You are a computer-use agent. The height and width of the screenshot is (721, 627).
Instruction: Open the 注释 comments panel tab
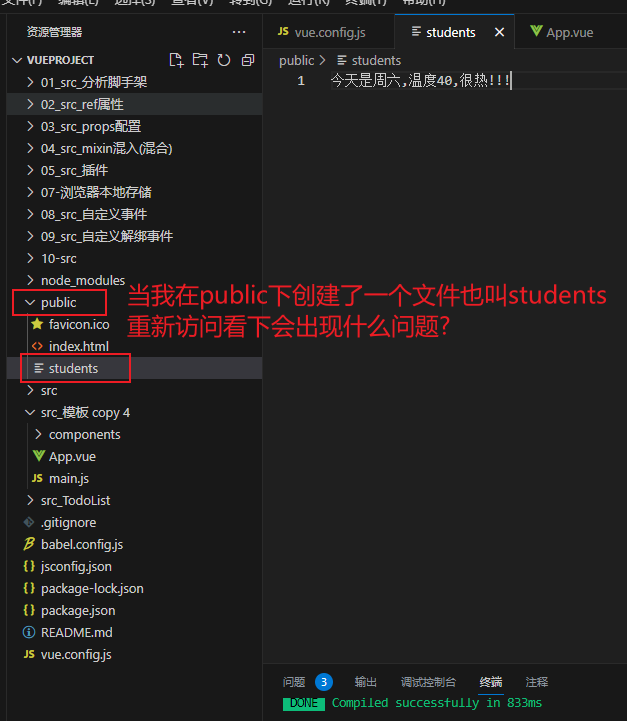(536, 682)
